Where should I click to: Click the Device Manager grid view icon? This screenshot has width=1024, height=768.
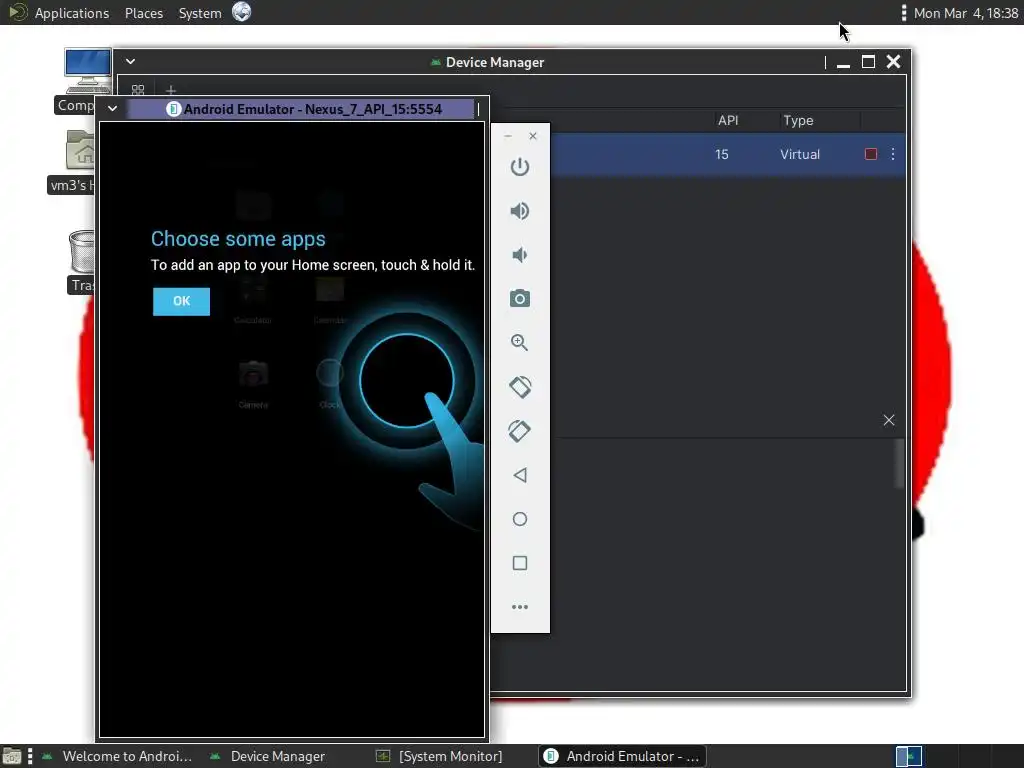[x=138, y=90]
